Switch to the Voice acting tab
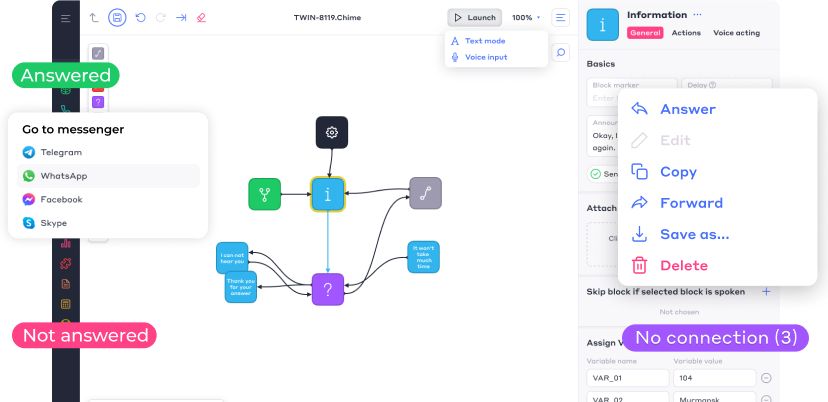 click(736, 33)
